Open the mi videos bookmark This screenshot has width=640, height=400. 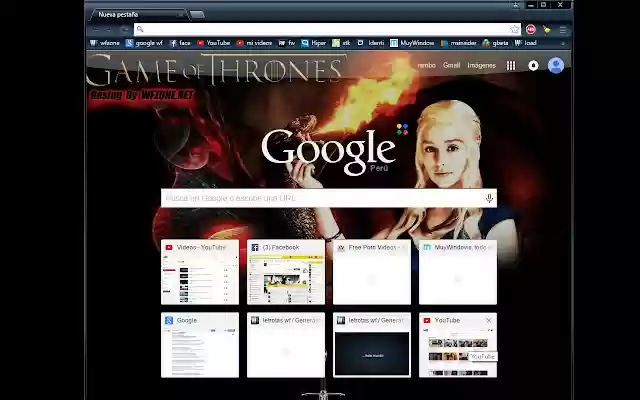pyautogui.click(x=254, y=43)
